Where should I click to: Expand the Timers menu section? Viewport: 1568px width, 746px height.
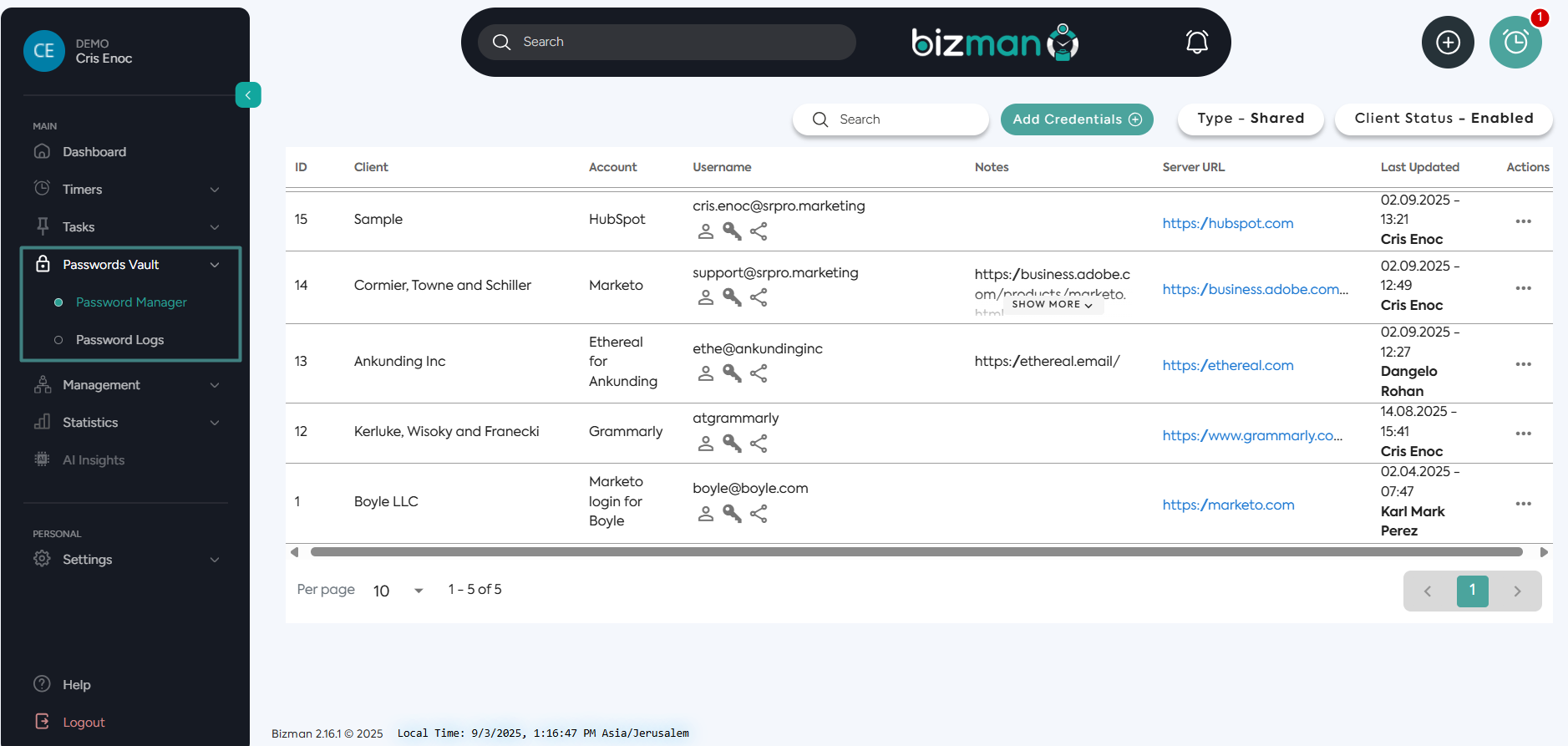coord(129,190)
